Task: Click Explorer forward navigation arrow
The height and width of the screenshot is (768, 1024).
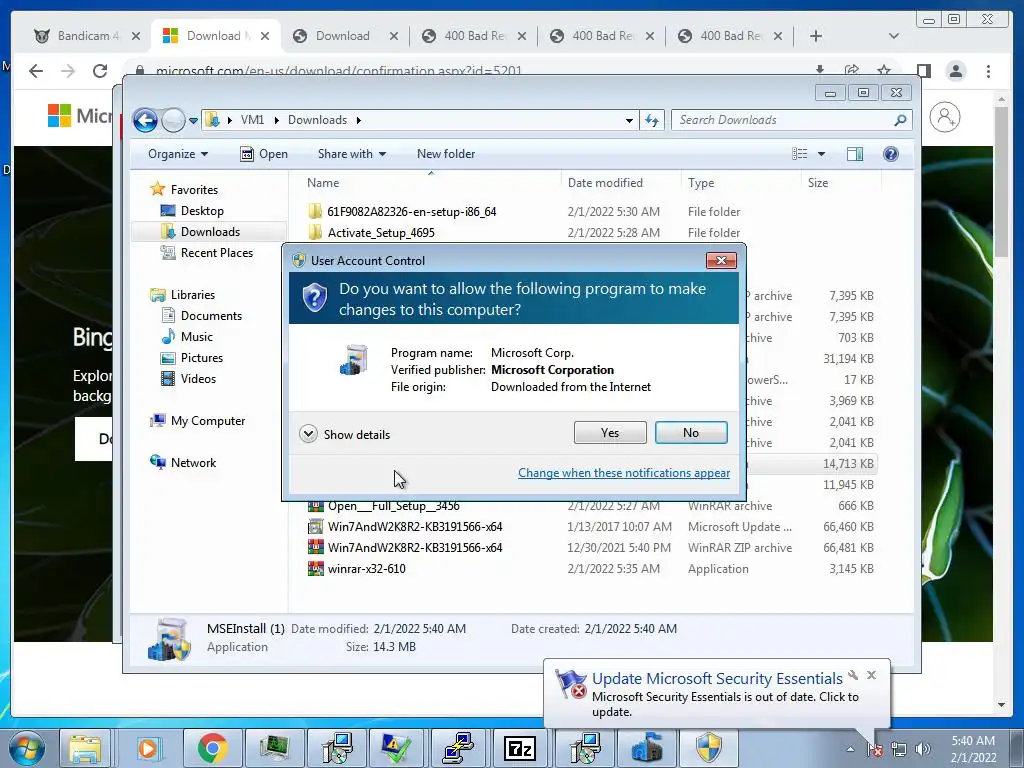Action: 173,120
